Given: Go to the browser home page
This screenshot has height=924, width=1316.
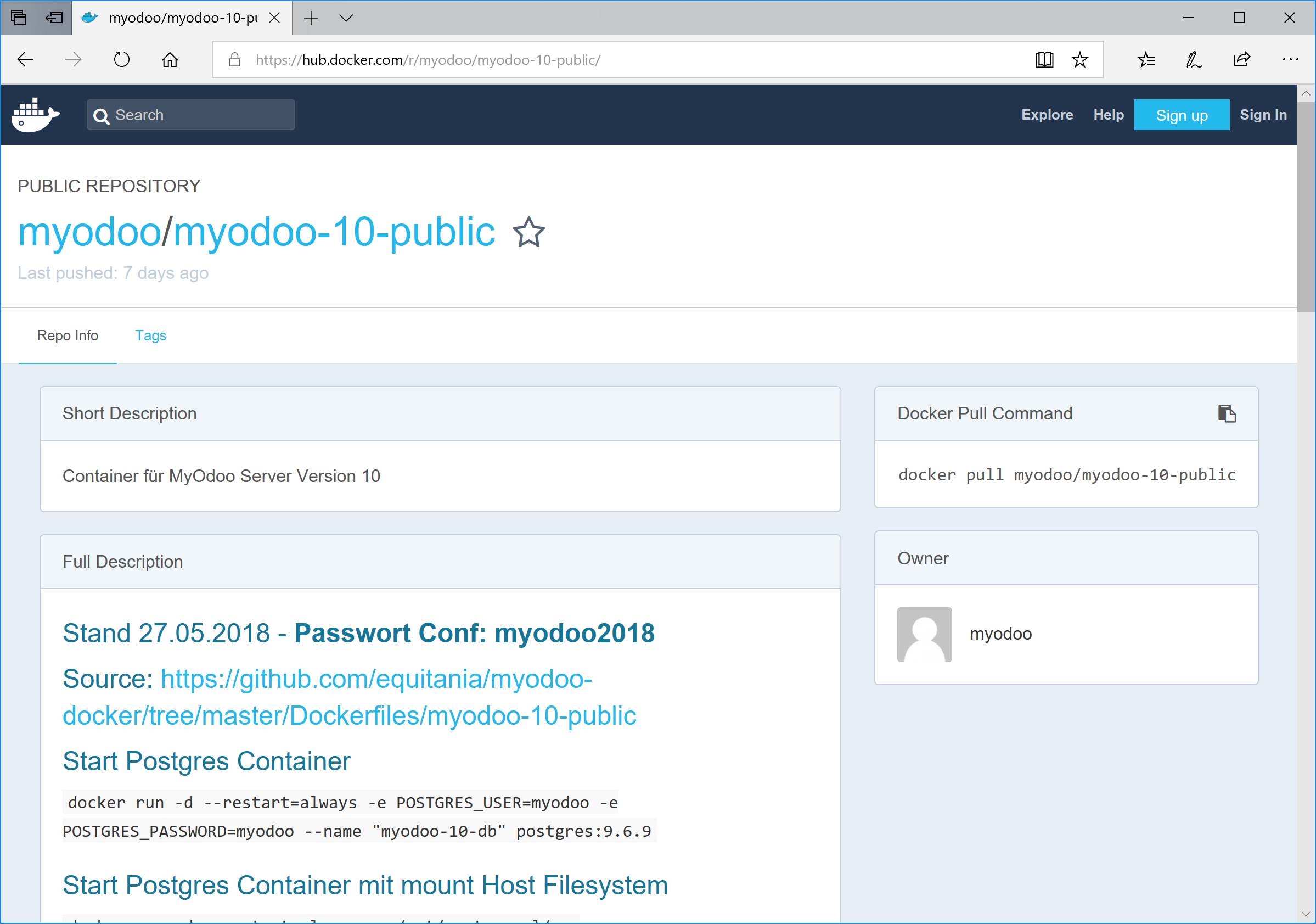Looking at the screenshot, I should coord(170,59).
